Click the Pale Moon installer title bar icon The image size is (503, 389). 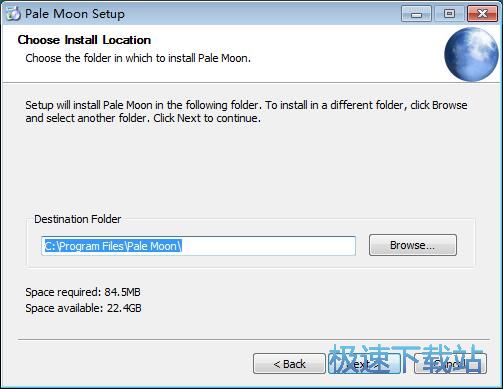point(13,14)
